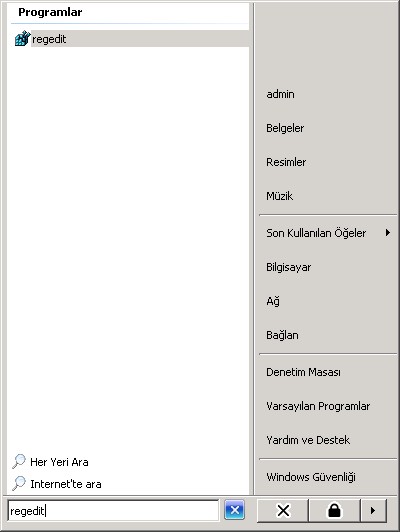This screenshot has width=400, height=532.
Task: Open the Resimler folder
Action: (286, 162)
